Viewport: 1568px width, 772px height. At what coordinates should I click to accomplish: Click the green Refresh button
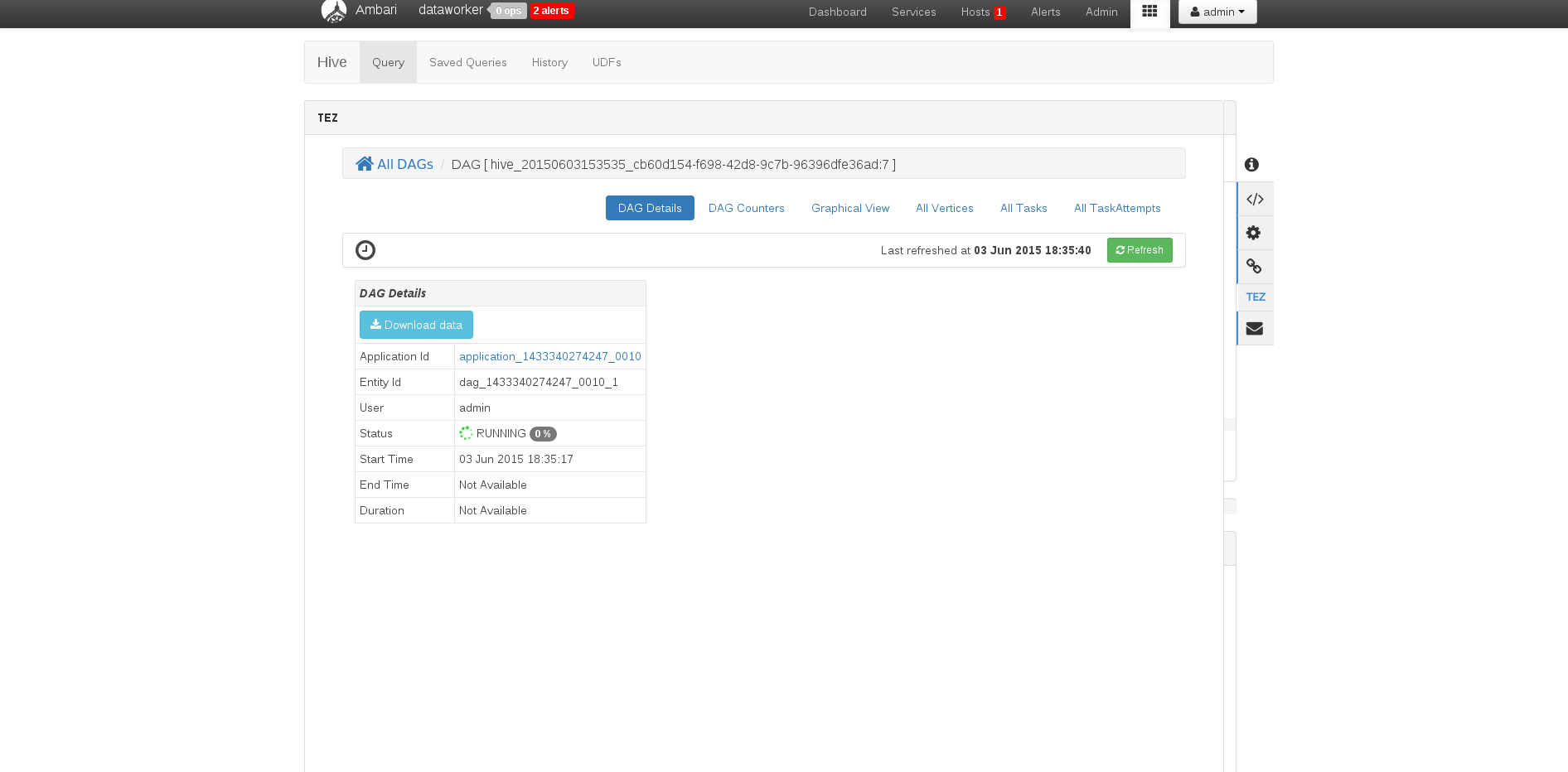tap(1140, 250)
